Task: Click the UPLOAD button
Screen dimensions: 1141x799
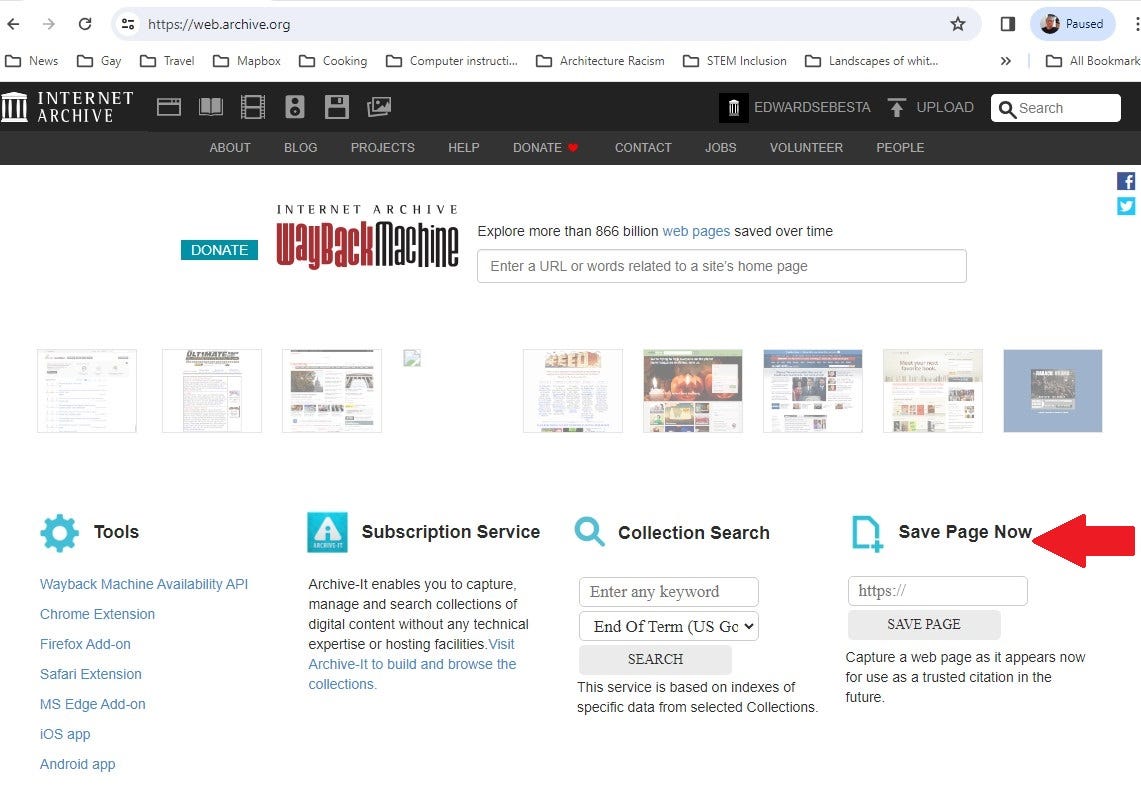Action: coord(931,108)
